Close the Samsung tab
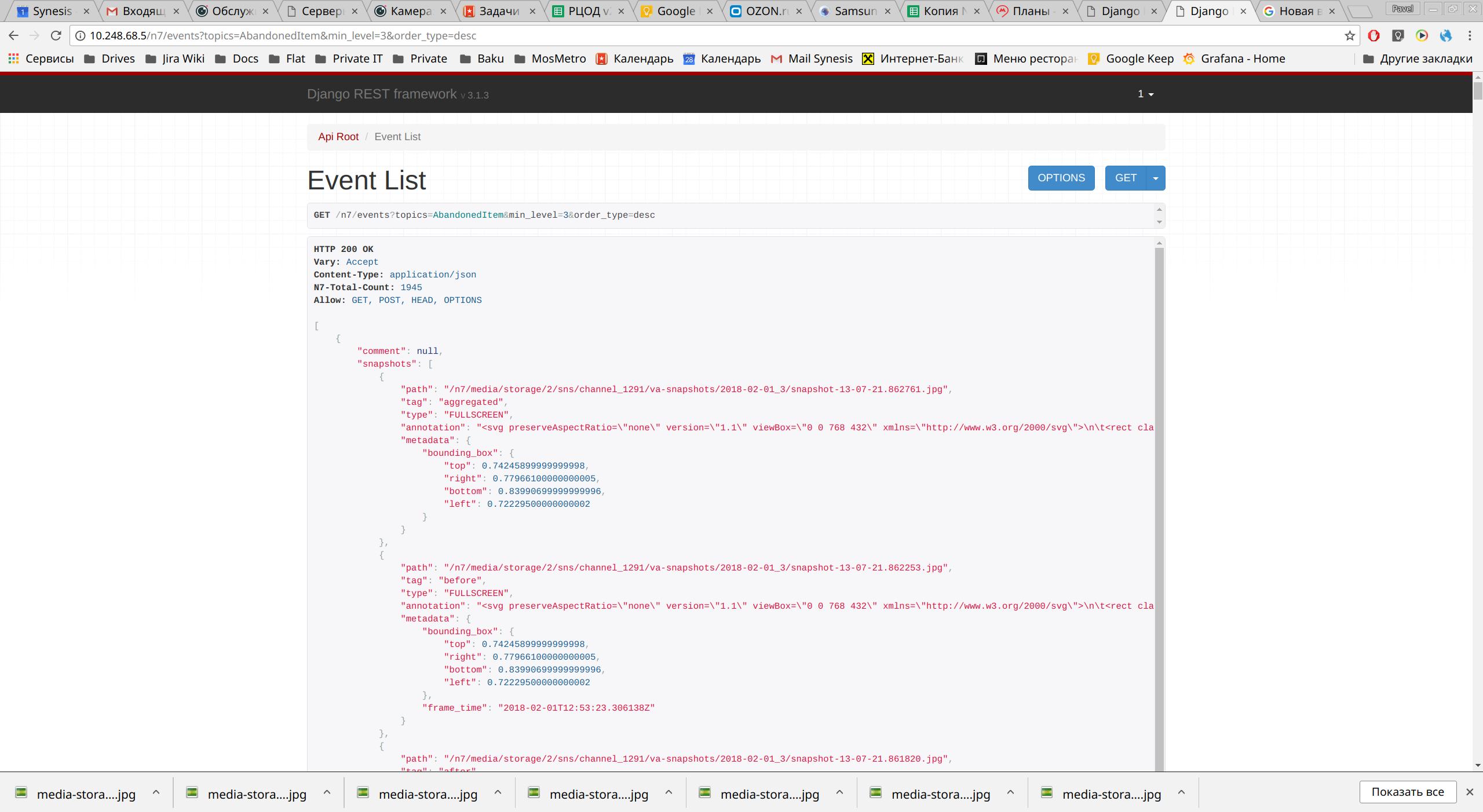This screenshot has height=812, width=1483. click(887, 11)
